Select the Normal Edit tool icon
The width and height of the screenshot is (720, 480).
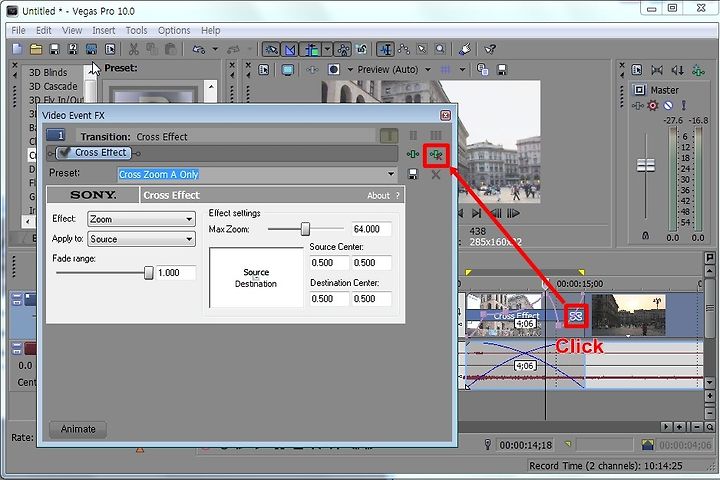coord(386,49)
